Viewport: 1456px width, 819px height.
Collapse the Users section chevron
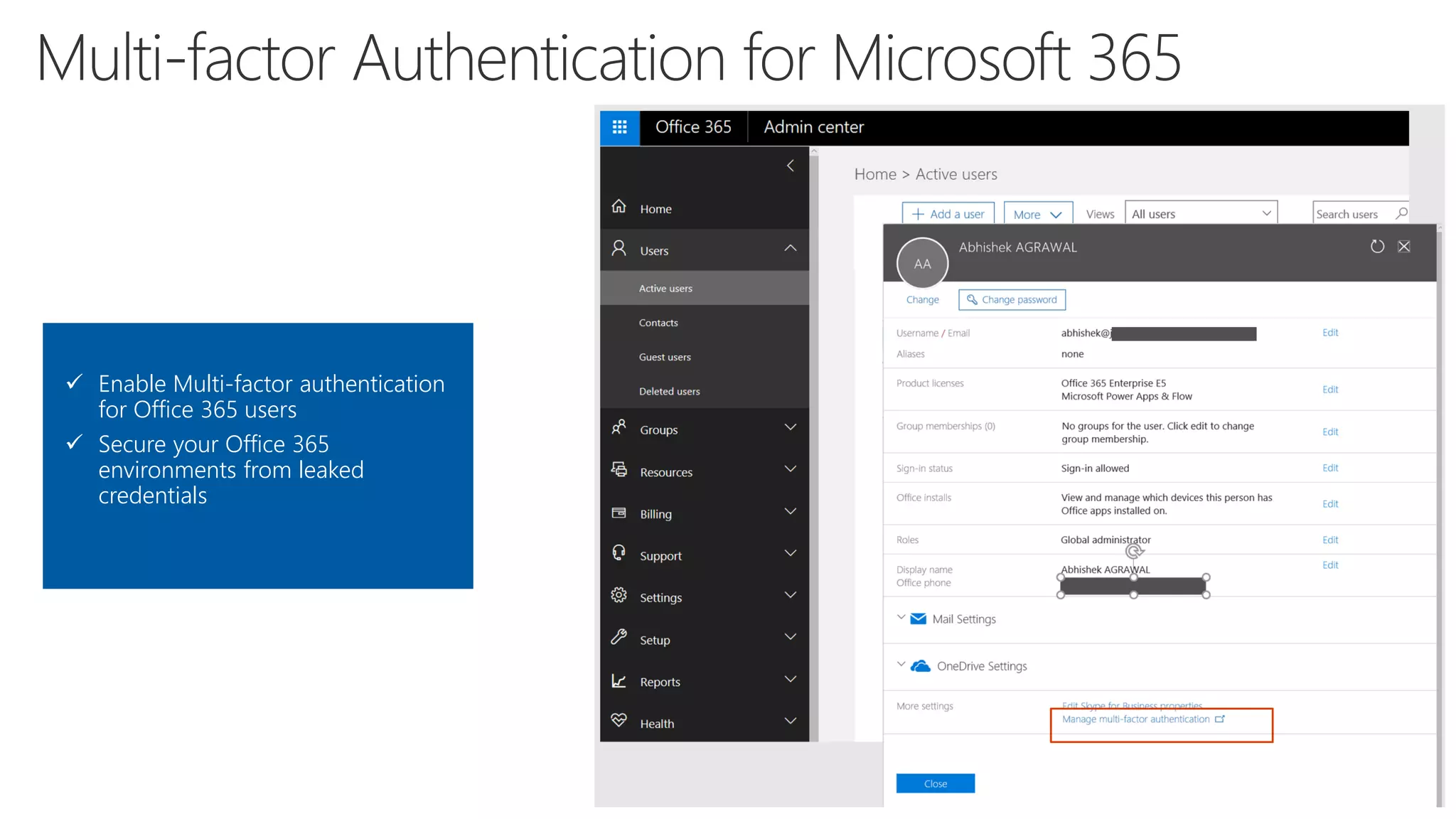point(790,248)
